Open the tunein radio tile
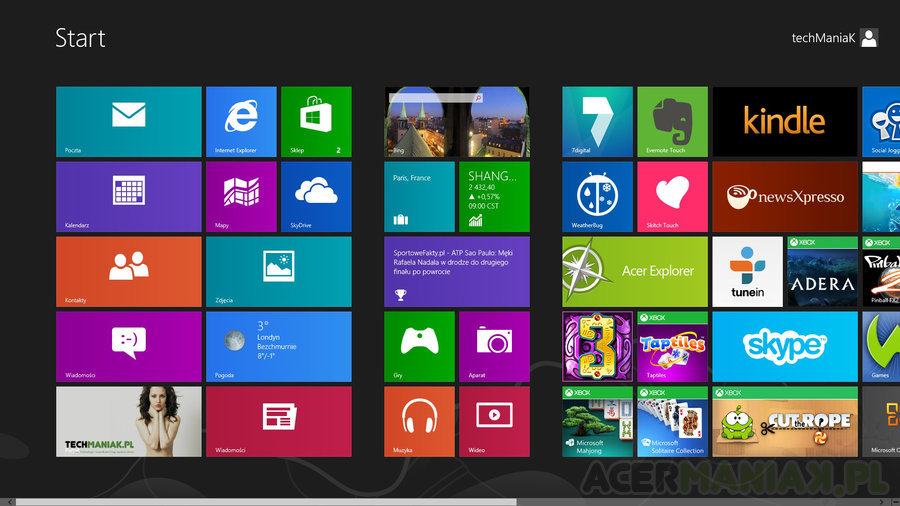Viewport: 900px width, 506px height. click(x=747, y=272)
